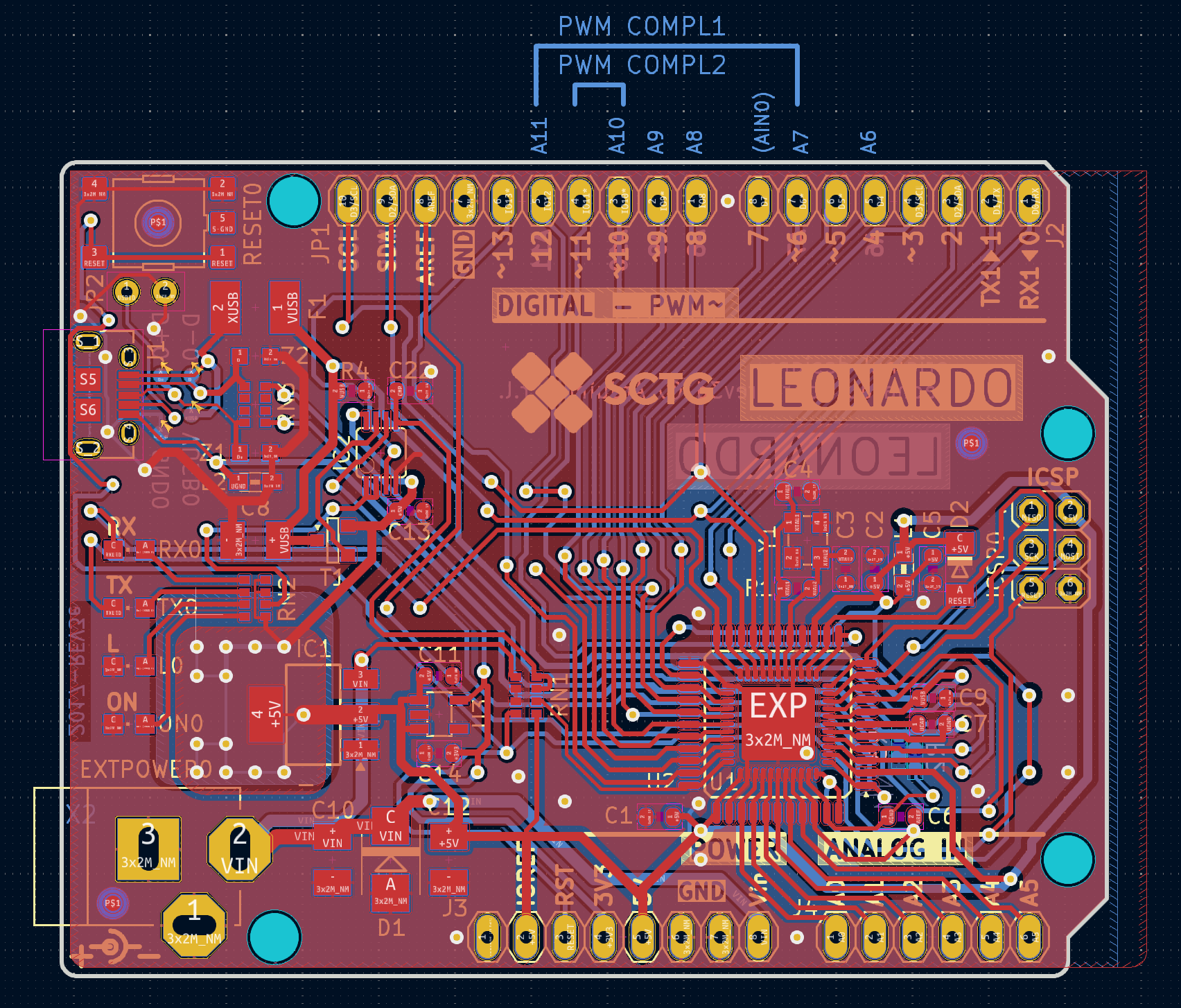Select the PWM COMPL2 text label
Viewport: 1181px width, 1008px height.
[642, 66]
